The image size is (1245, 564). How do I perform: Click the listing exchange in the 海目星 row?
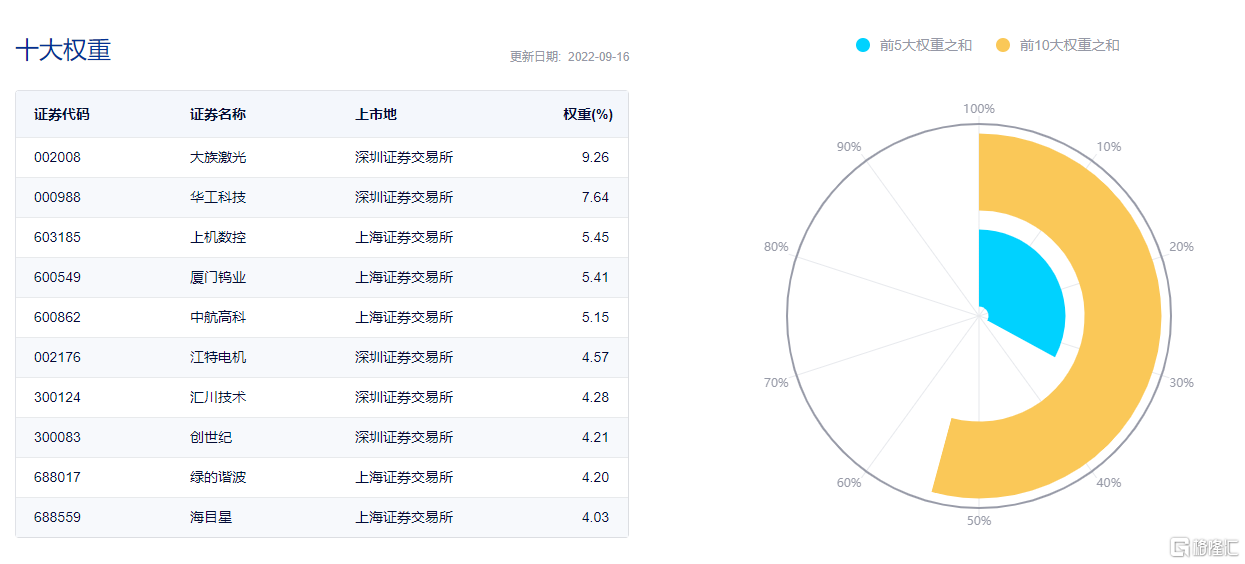[x=404, y=517]
